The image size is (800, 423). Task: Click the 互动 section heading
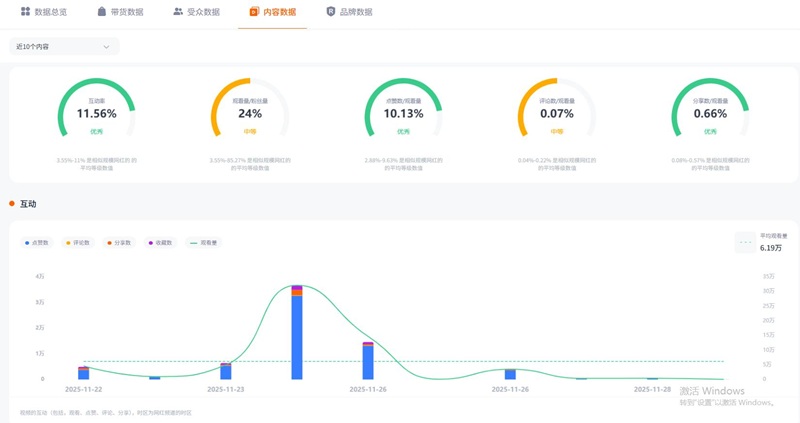coord(28,204)
